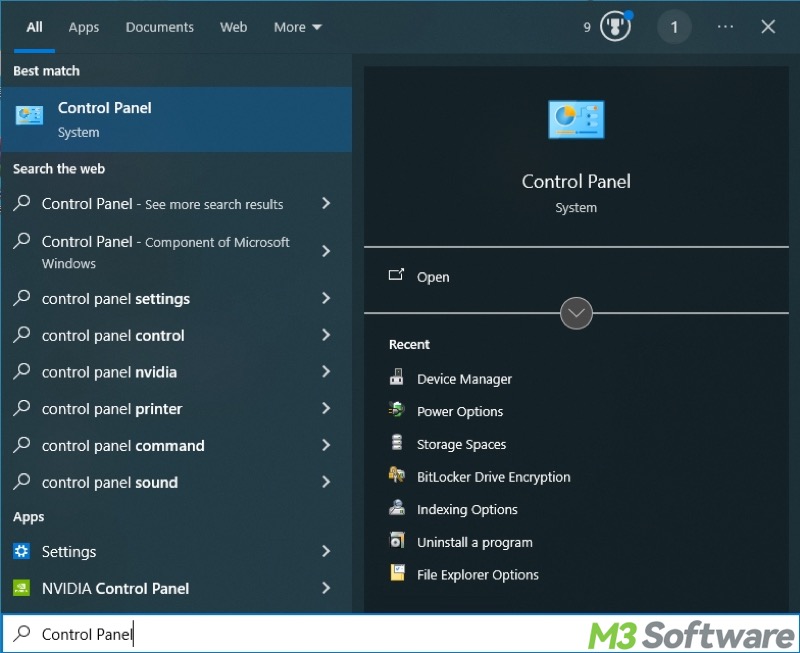Viewport: 800px width, 653px height.
Task: Select the control panel settings web suggestion
Action: coord(116,299)
